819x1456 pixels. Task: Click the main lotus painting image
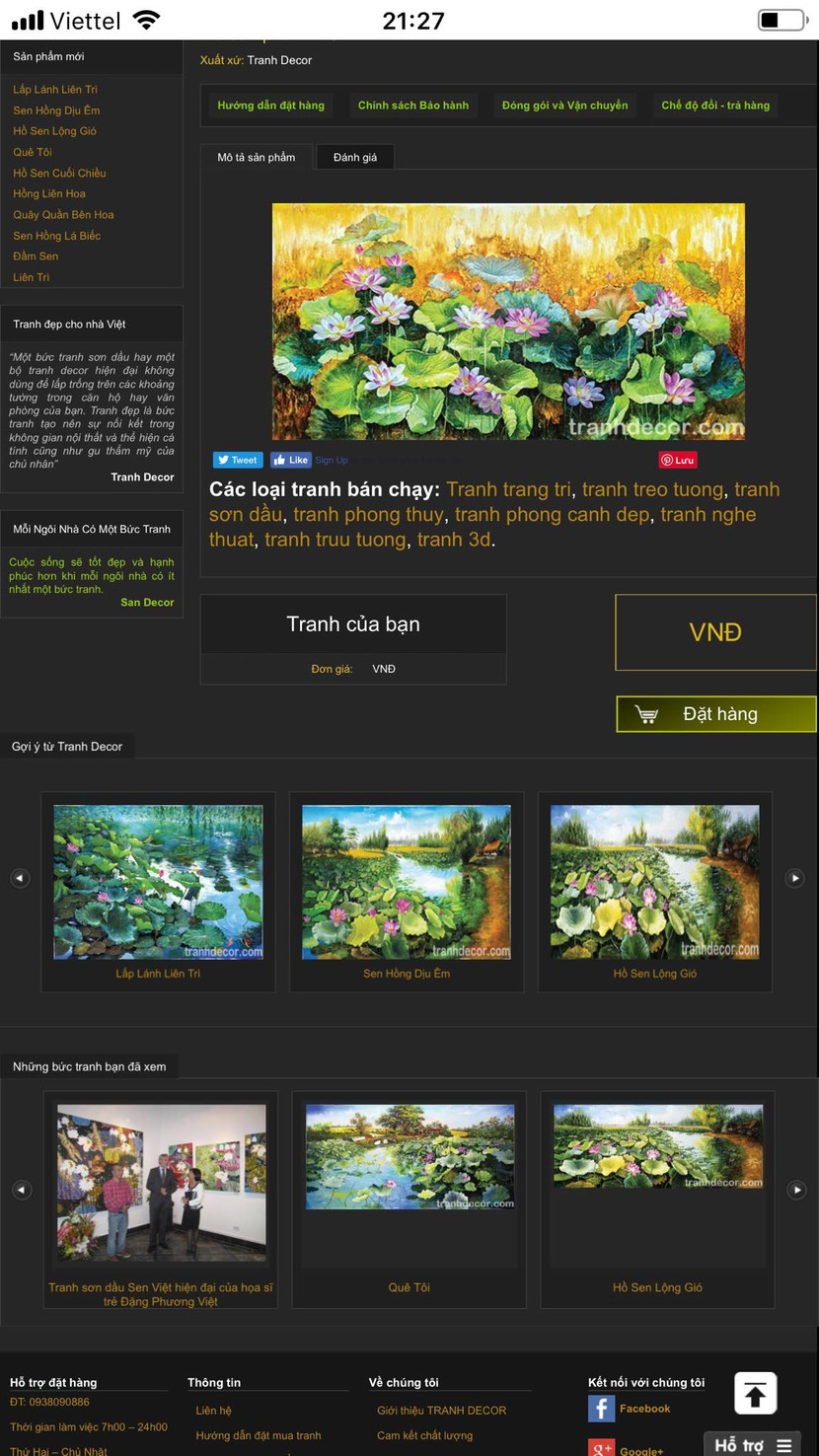508,322
